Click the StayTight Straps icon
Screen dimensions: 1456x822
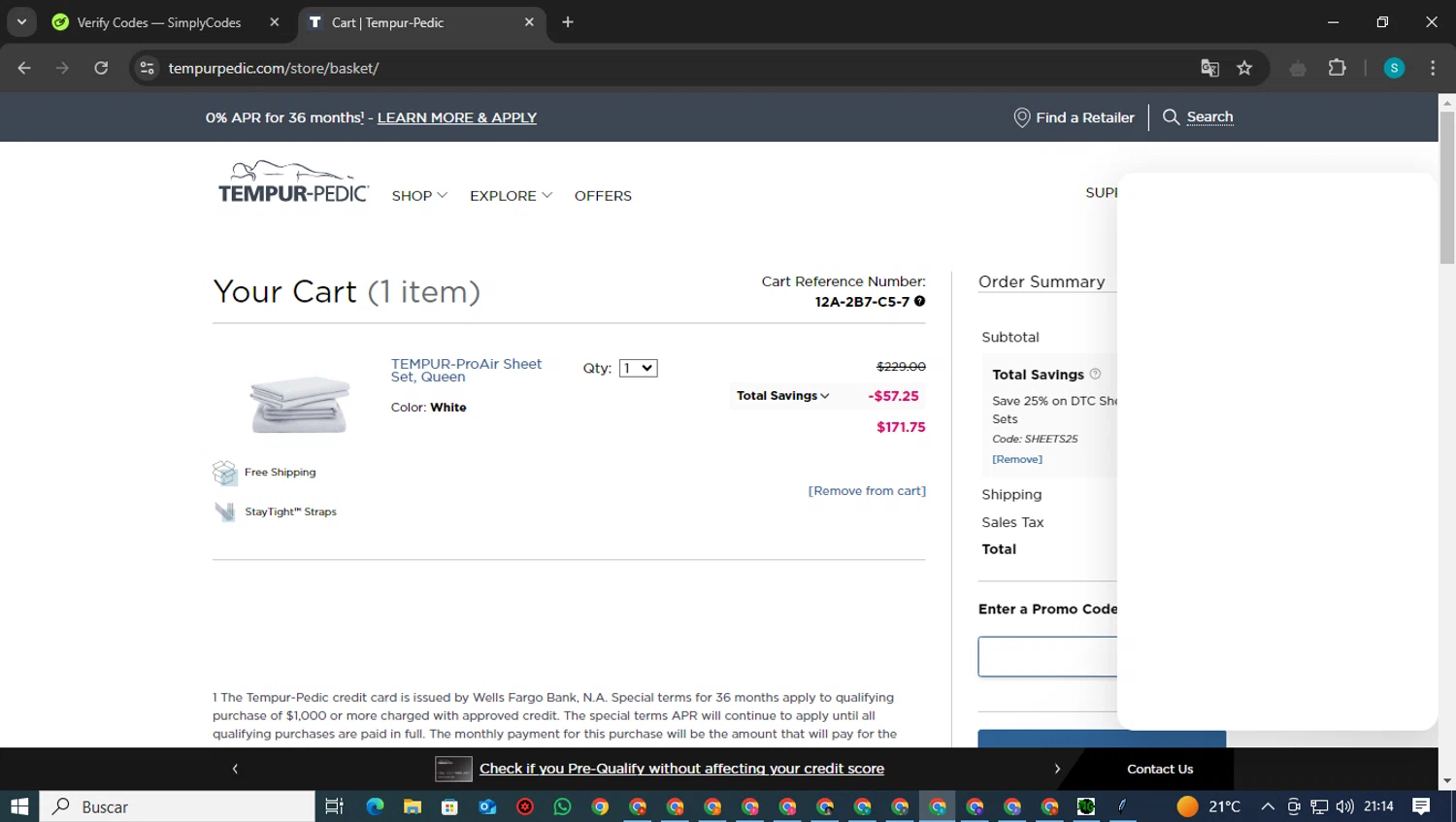tap(225, 511)
